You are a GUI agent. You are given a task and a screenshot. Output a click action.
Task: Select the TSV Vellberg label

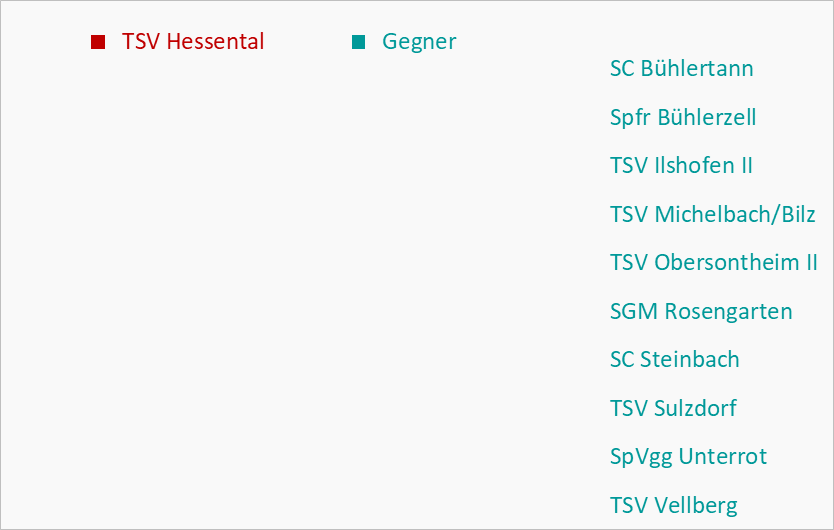(673, 506)
